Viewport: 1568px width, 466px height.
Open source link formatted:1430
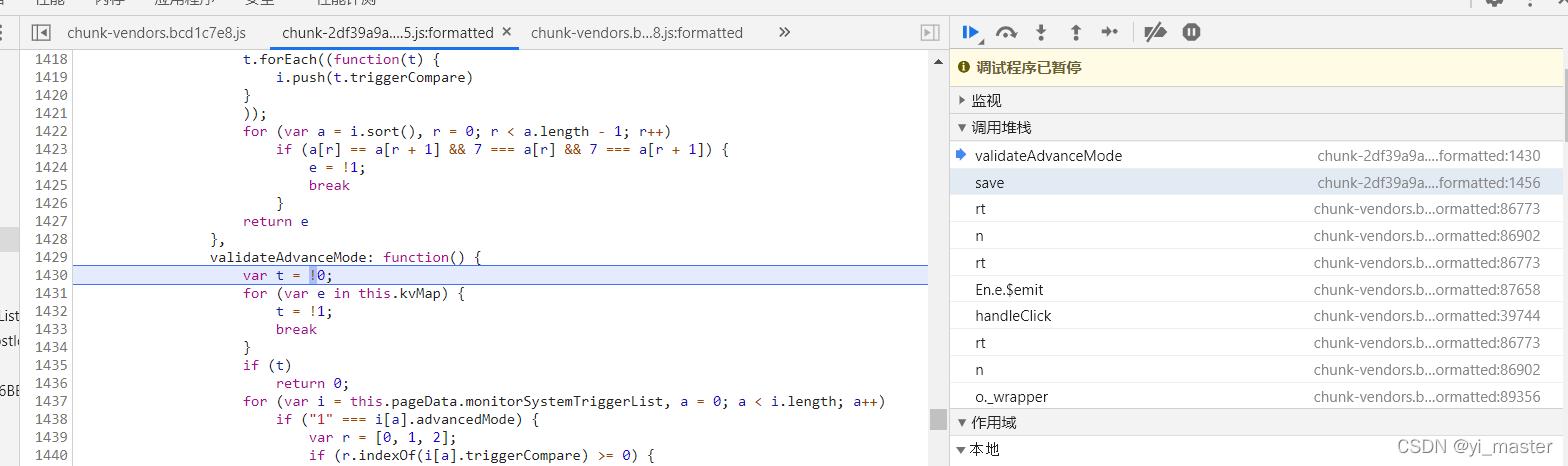(1428, 155)
